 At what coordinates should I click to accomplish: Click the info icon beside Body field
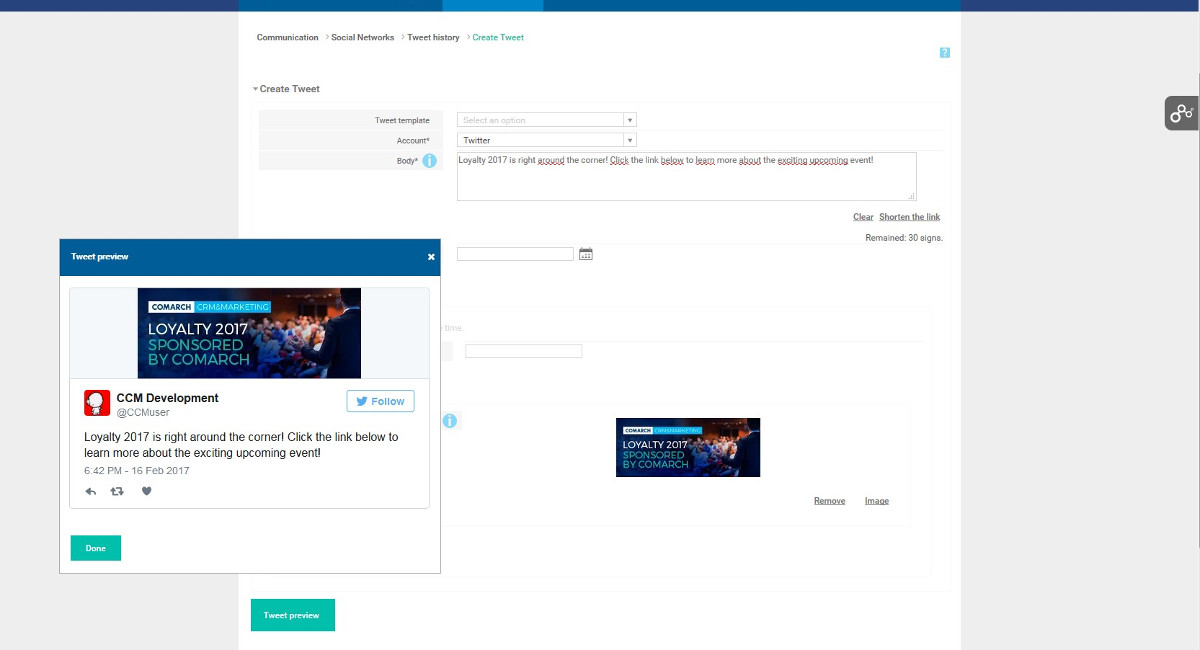(429, 161)
